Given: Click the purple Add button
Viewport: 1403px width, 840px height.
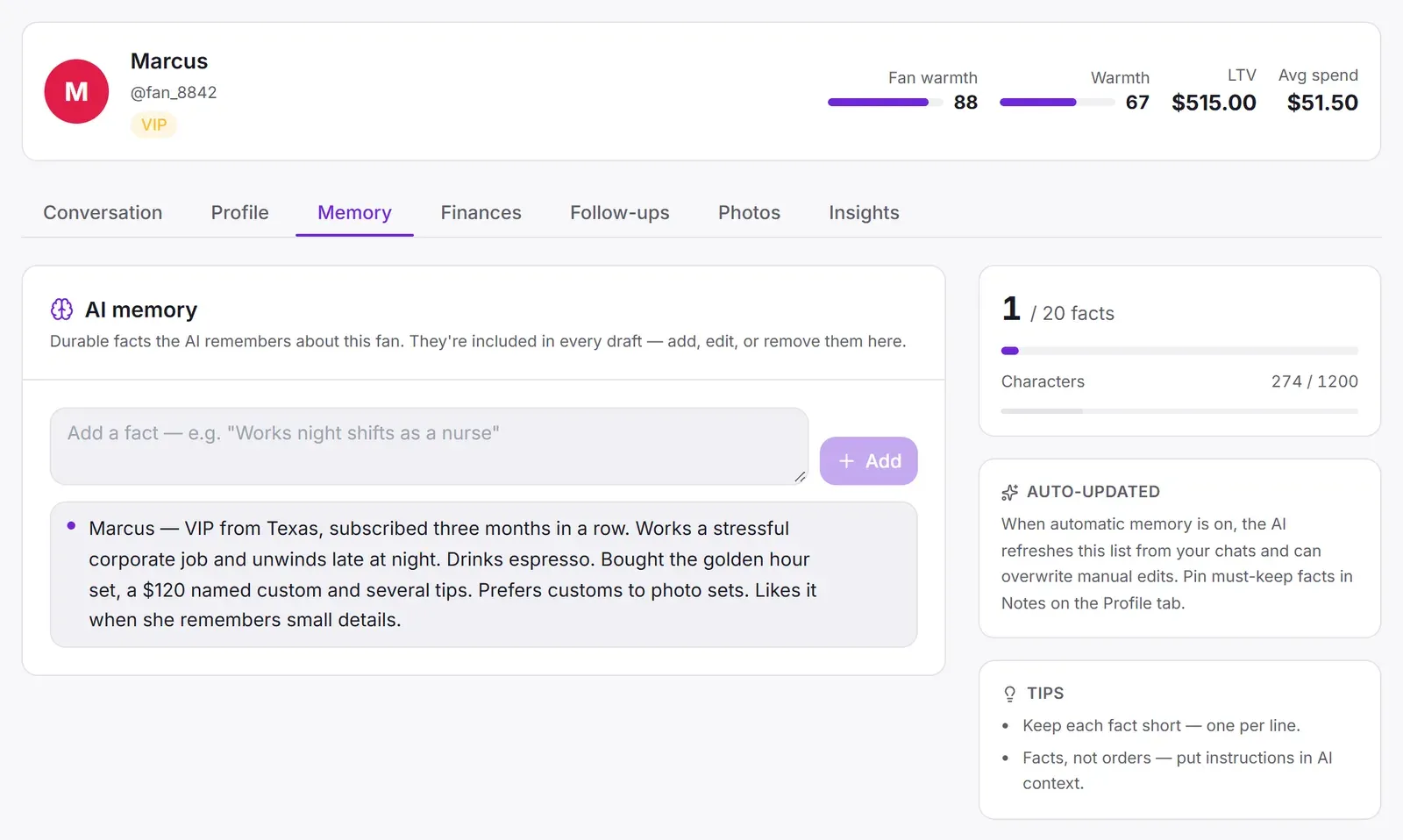Looking at the screenshot, I should (869, 461).
